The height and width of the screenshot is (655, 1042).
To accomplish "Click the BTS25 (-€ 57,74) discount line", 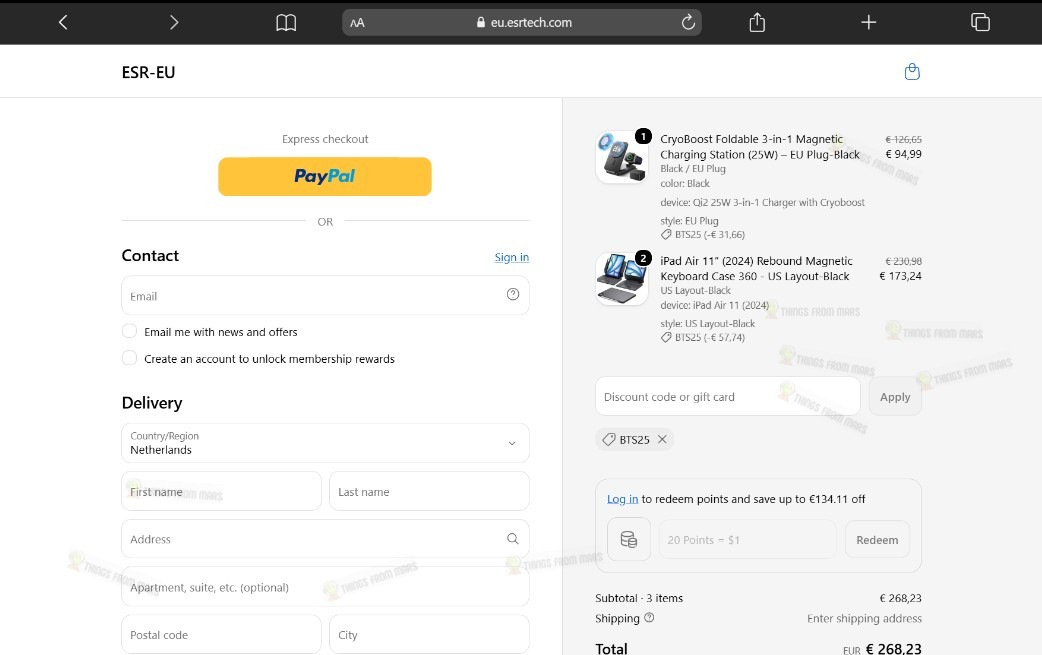I will coord(702,337).
